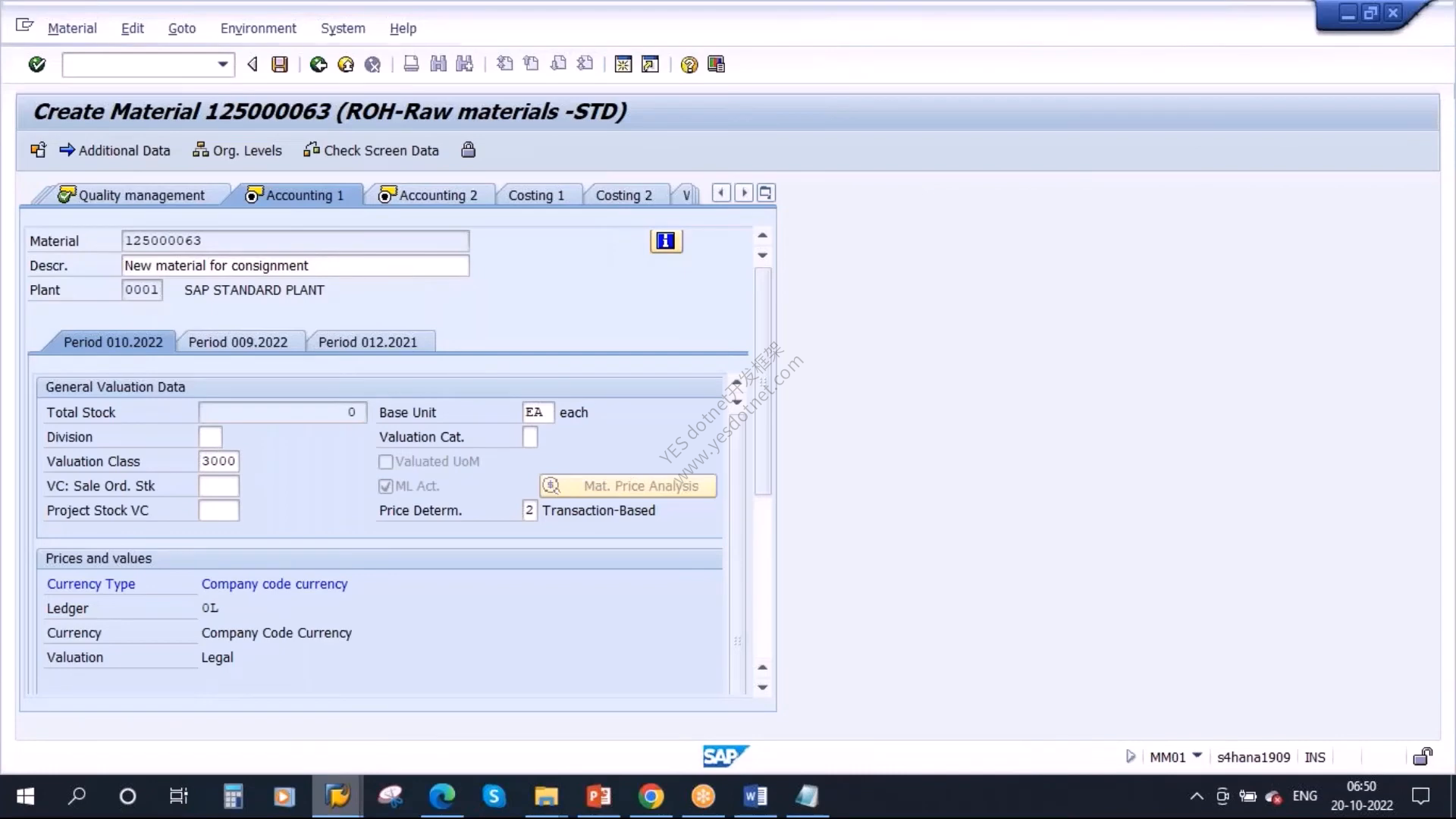Viewport: 1456px width, 819px height.
Task: Open the Material menu
Action: [72, 28]
